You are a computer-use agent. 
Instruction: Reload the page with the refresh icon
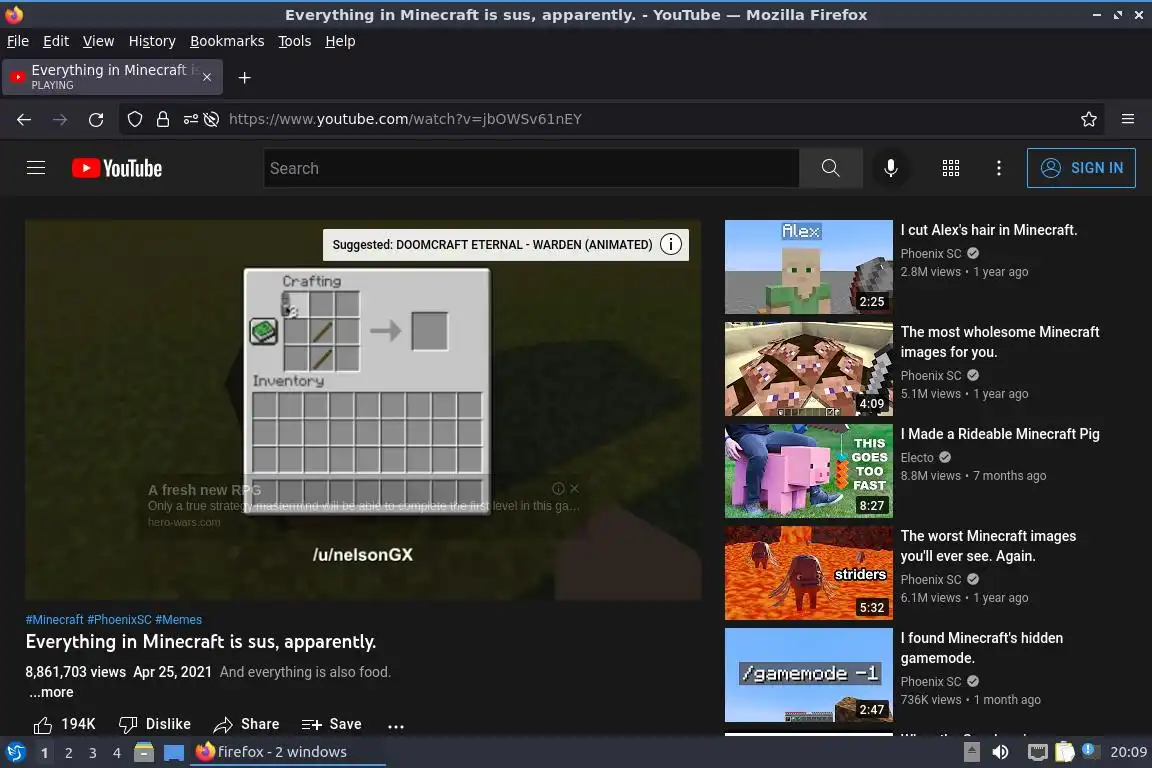pyautogui.click(x=96, y=119)
